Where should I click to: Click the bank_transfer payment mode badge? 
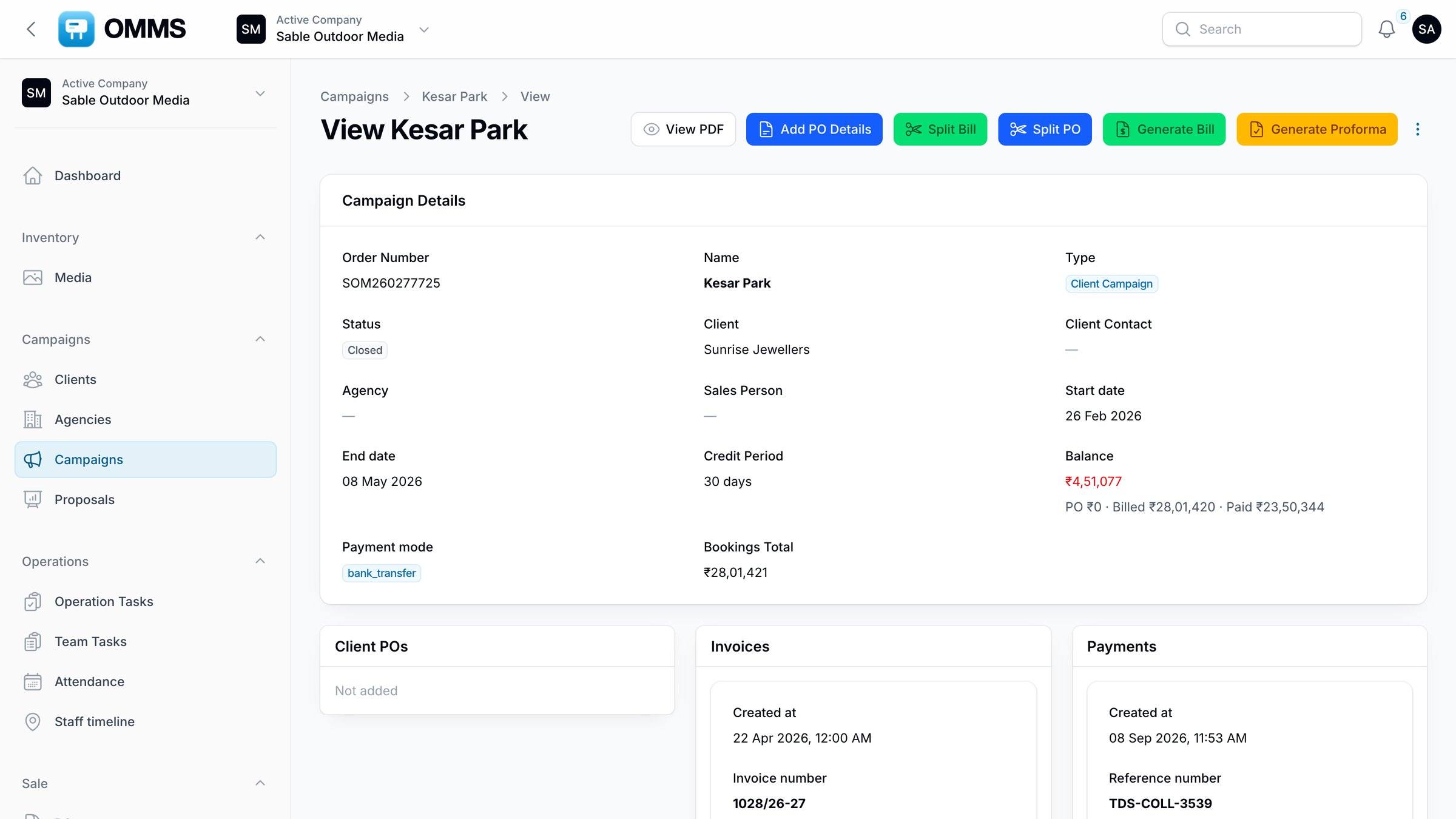pyautogui.click(x=382, y=573)
